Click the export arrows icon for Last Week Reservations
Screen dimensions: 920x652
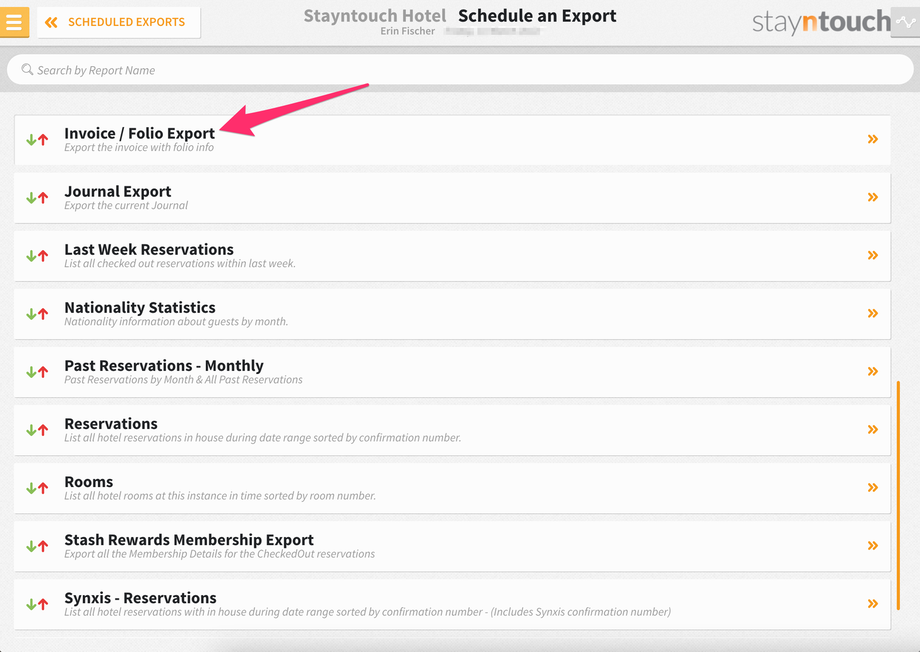point(37,256)
